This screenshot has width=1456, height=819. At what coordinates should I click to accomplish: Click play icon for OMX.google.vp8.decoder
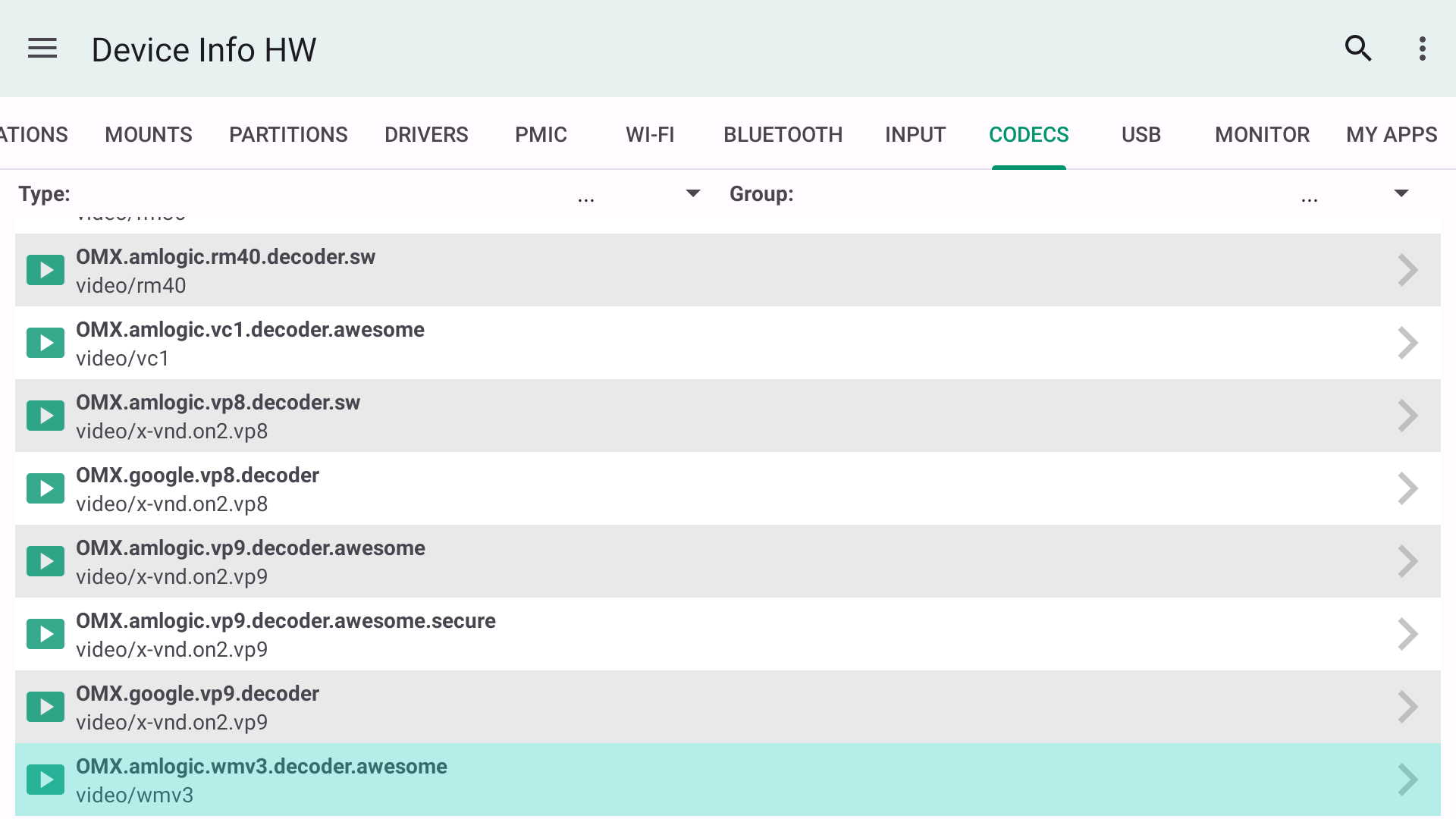(45, 488)
